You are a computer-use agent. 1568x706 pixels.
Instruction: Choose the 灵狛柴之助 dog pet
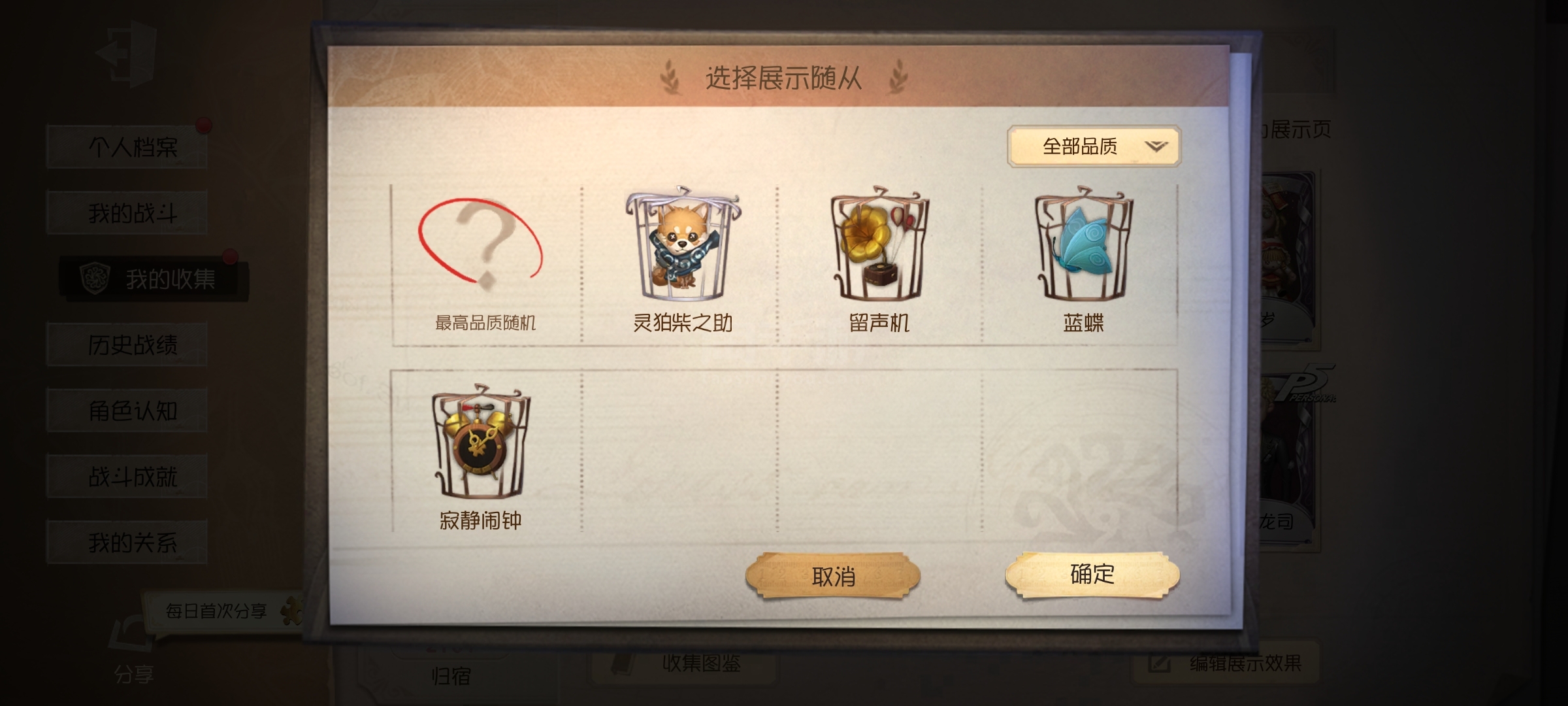[x=681, y=265]
